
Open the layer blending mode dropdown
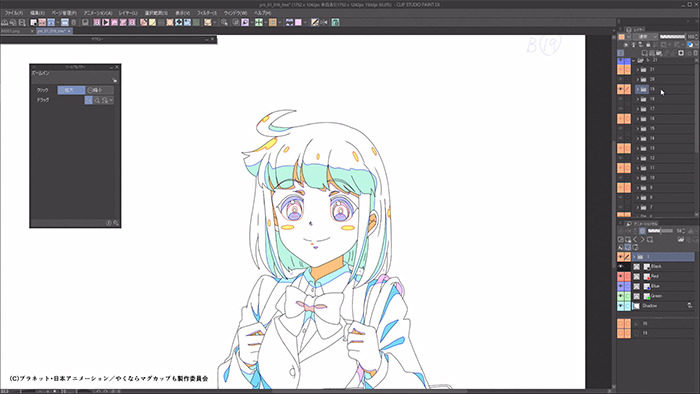tap(647, 37)
